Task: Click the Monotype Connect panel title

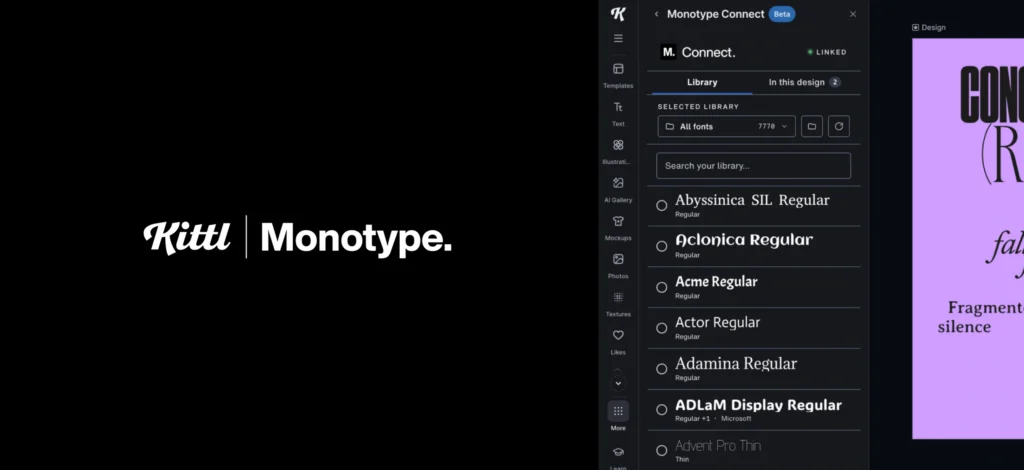Action: 715,14
